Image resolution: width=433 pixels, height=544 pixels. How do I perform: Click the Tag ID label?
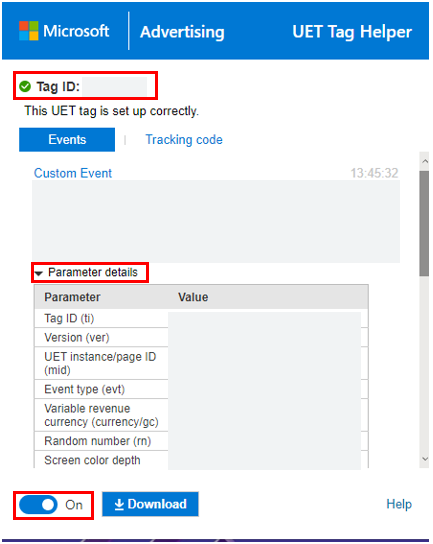(x=58, y=86)
